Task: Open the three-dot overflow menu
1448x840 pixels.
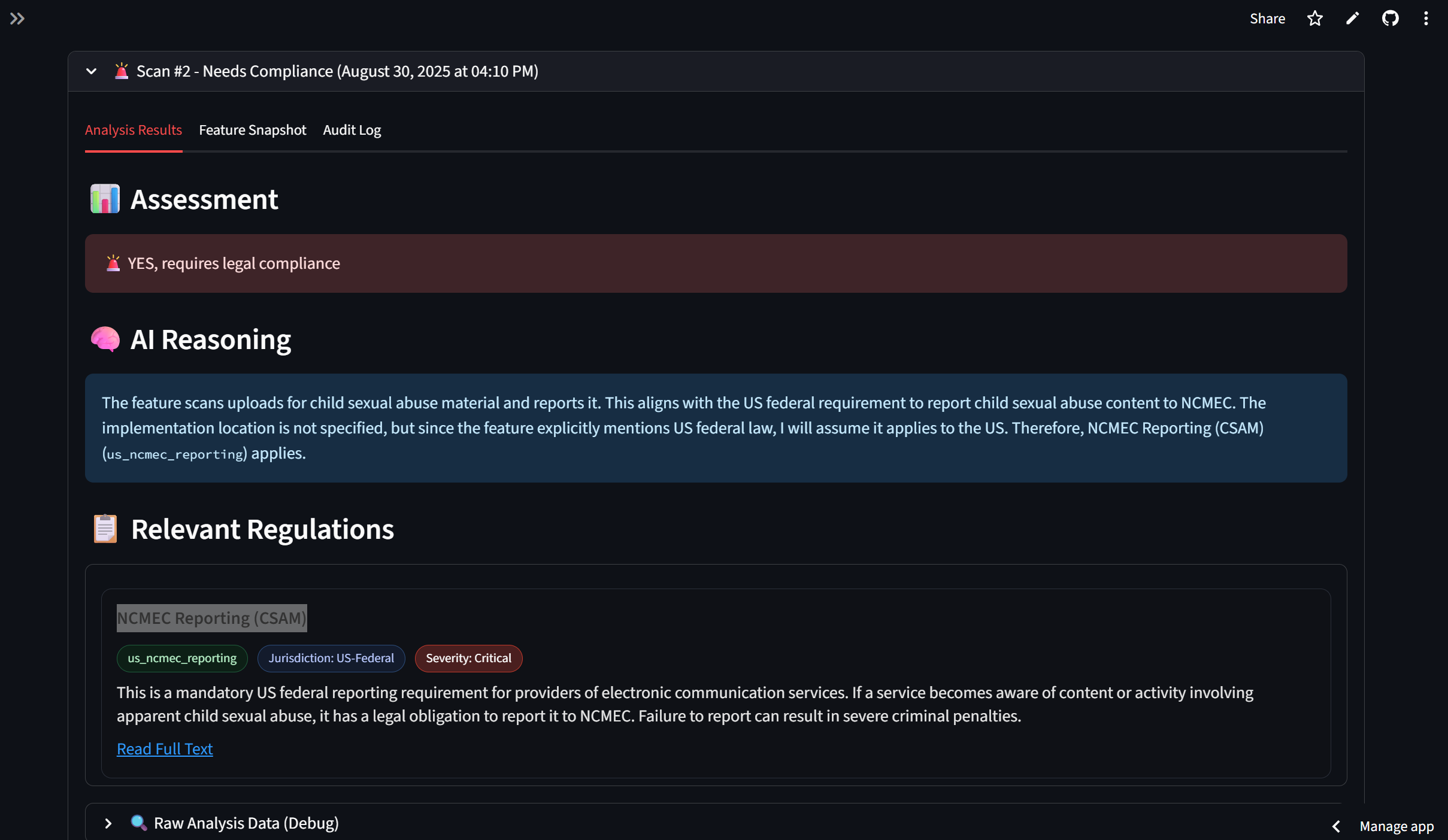Action: (1426, 19)
